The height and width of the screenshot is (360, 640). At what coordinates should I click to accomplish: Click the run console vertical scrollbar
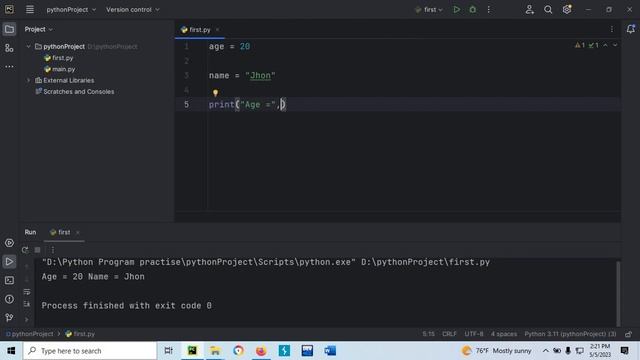click(618, 293)
